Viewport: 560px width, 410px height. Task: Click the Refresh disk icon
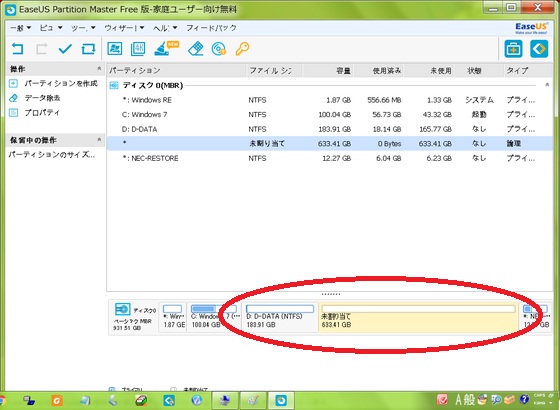coord(89,49)
